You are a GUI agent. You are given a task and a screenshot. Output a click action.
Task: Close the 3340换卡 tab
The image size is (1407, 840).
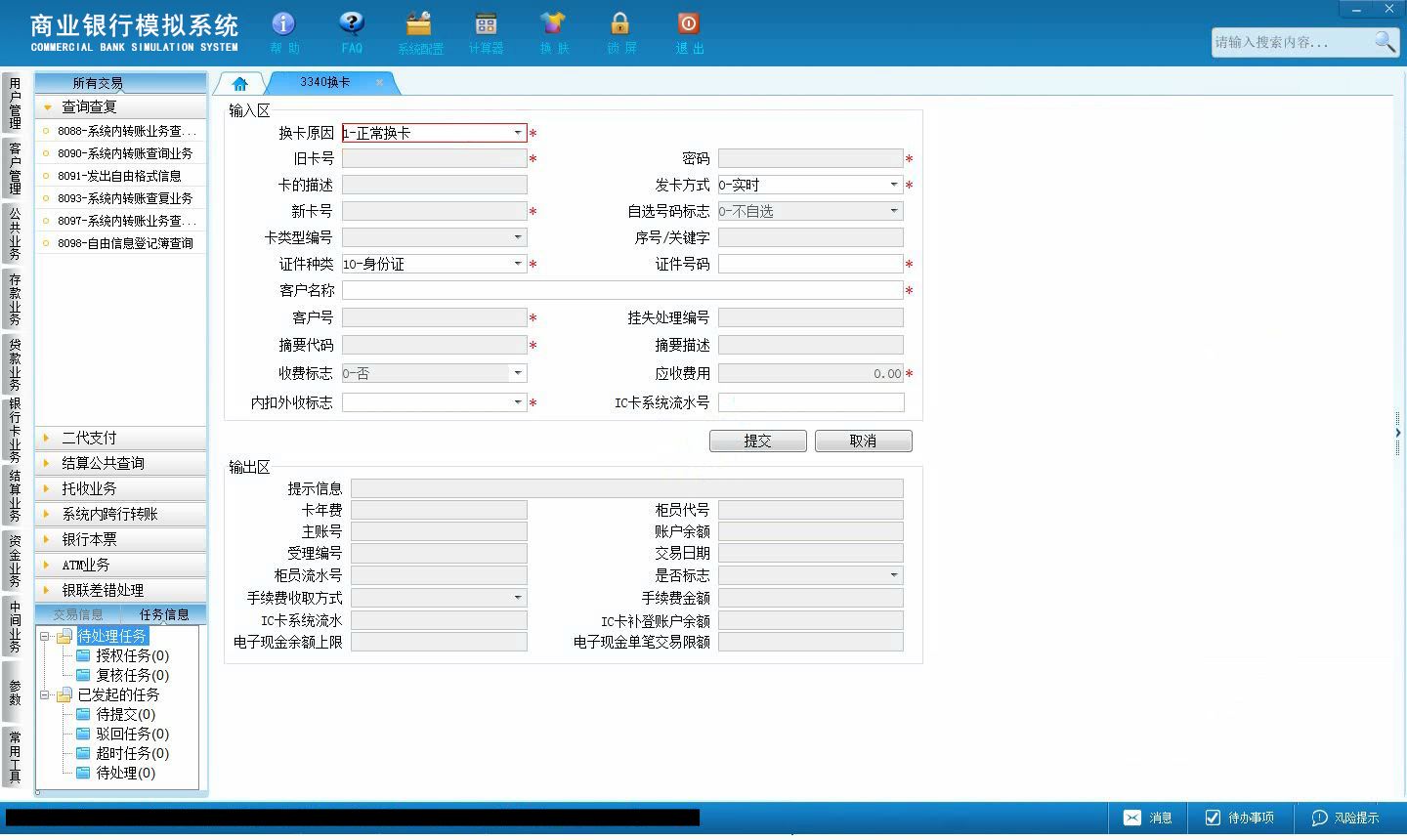[379, 82]
